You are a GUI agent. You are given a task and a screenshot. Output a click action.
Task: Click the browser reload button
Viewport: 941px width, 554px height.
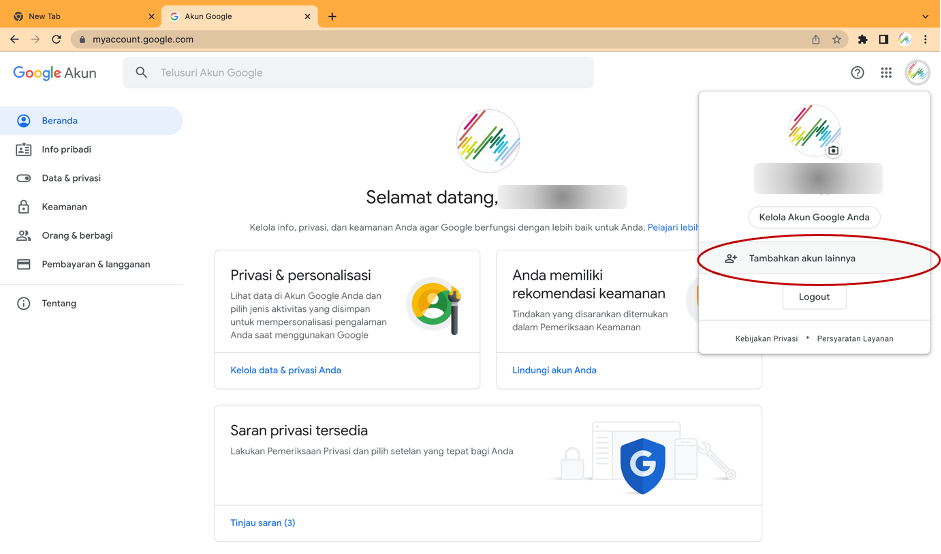point(56,39)
